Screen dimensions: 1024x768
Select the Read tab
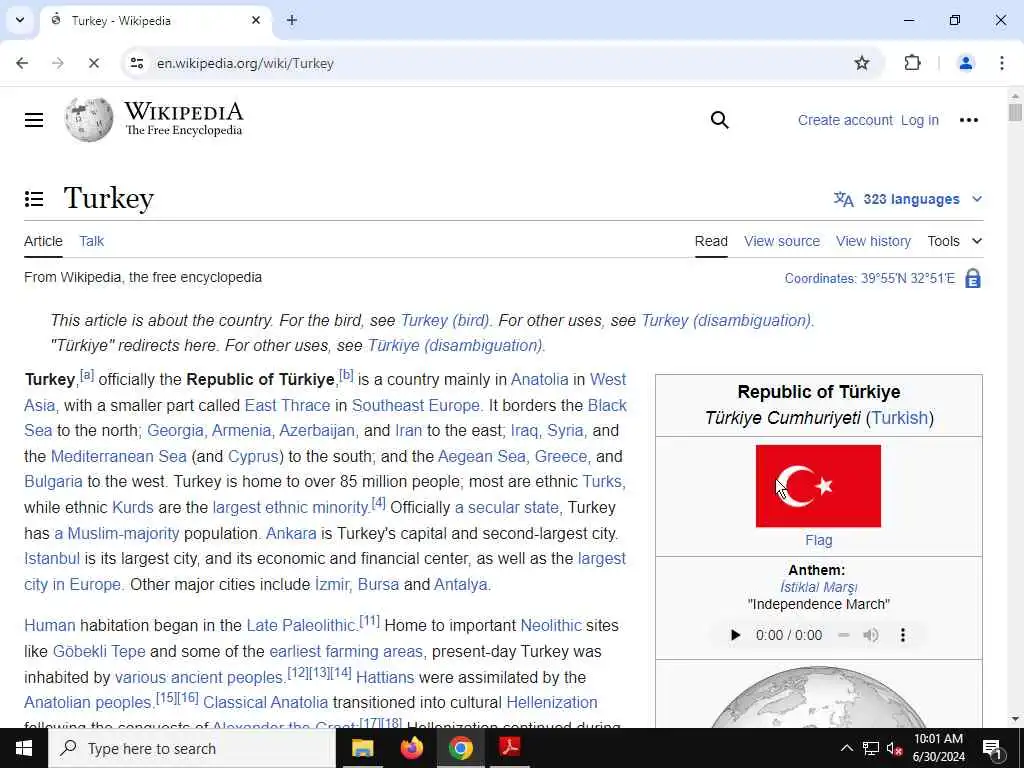(x=711, y=241)
